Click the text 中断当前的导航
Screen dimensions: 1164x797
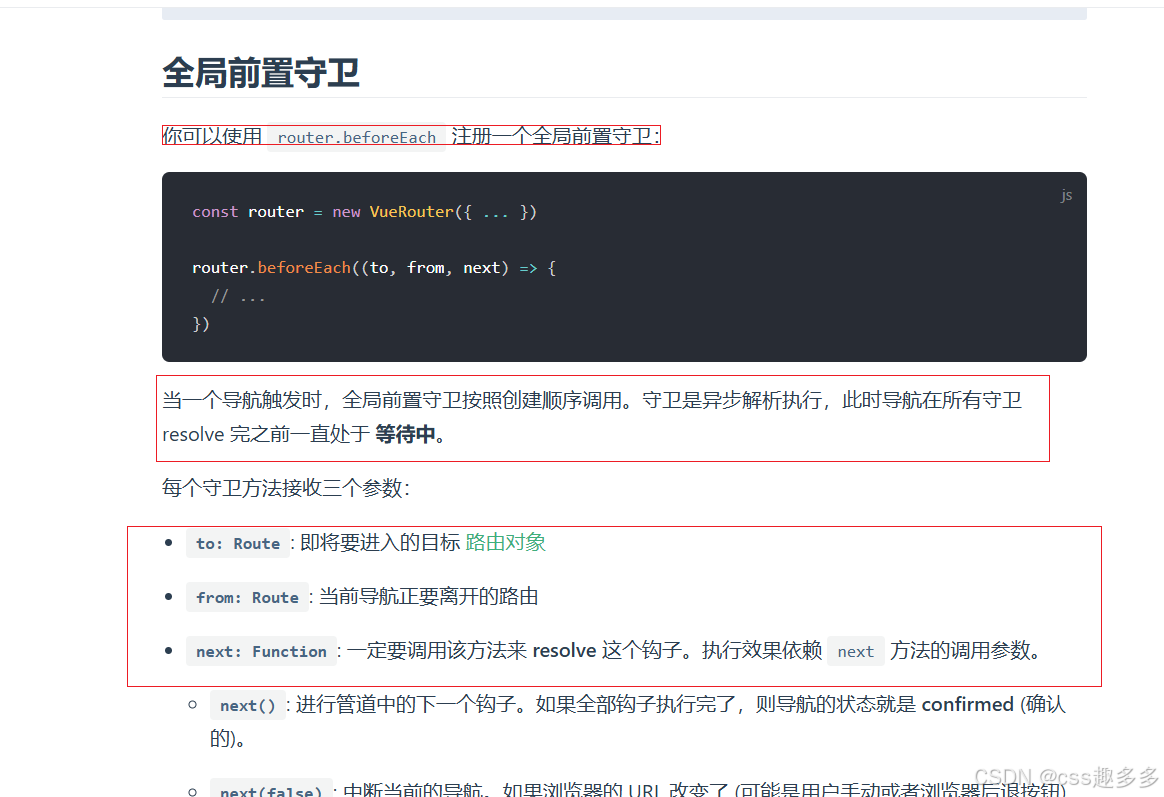413,790
